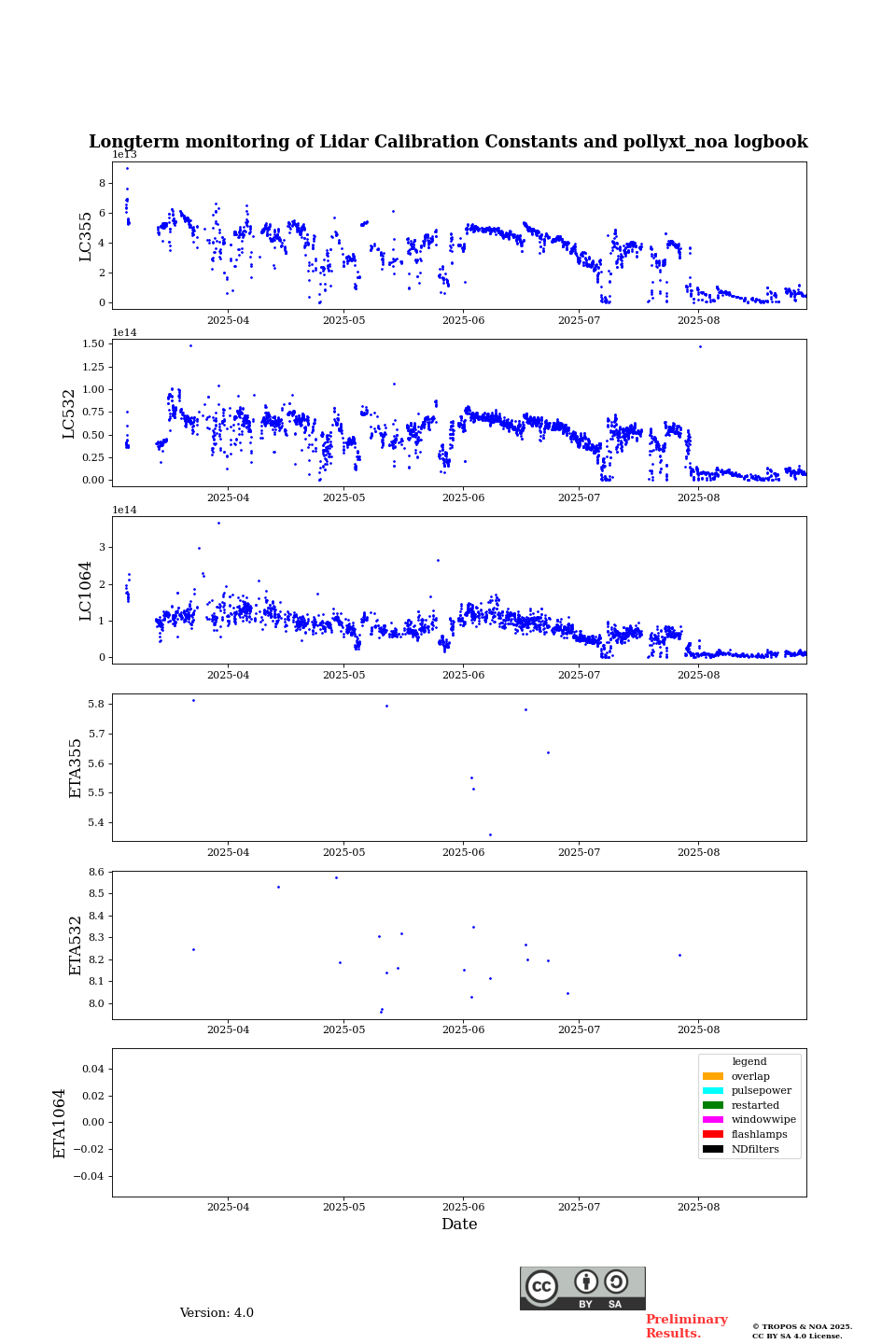
Task: Click the 'Date' x-axis label
Action: [459, 1225]
